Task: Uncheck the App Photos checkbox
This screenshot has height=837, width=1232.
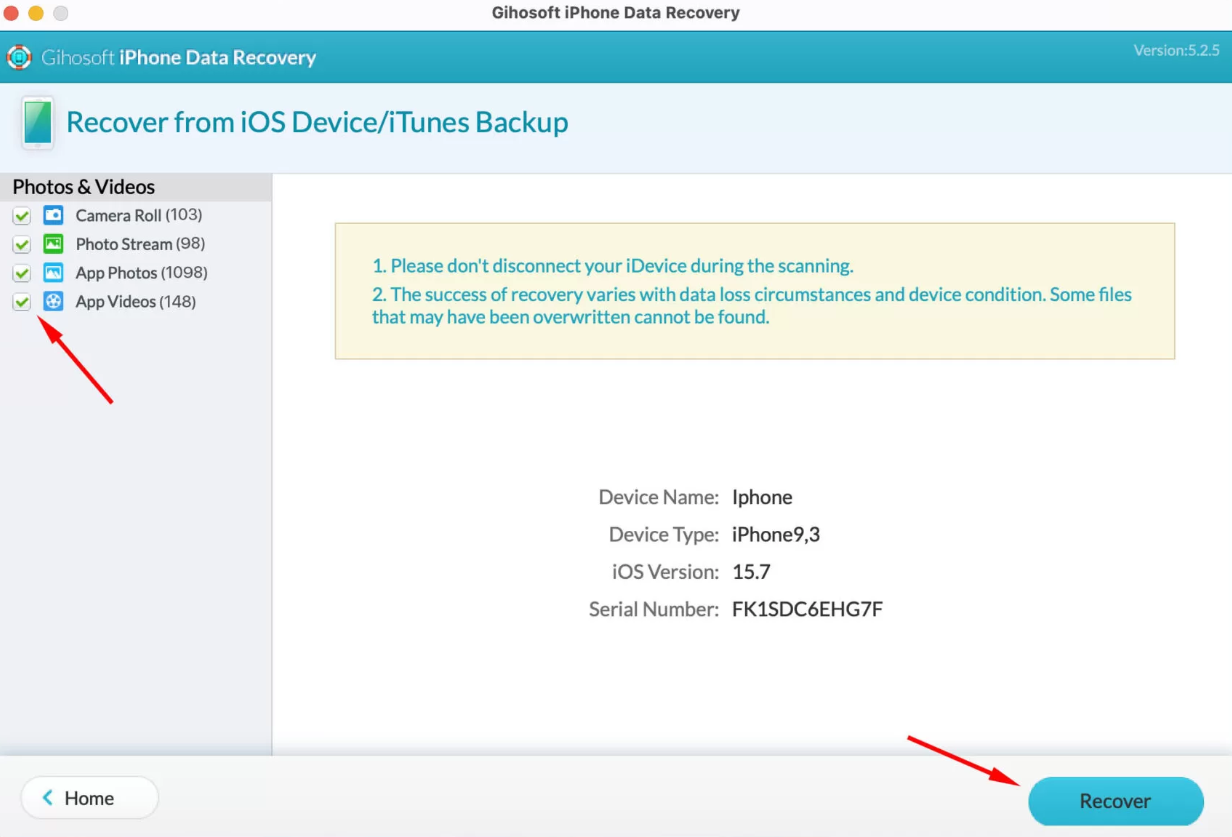Action: [22, 273]
